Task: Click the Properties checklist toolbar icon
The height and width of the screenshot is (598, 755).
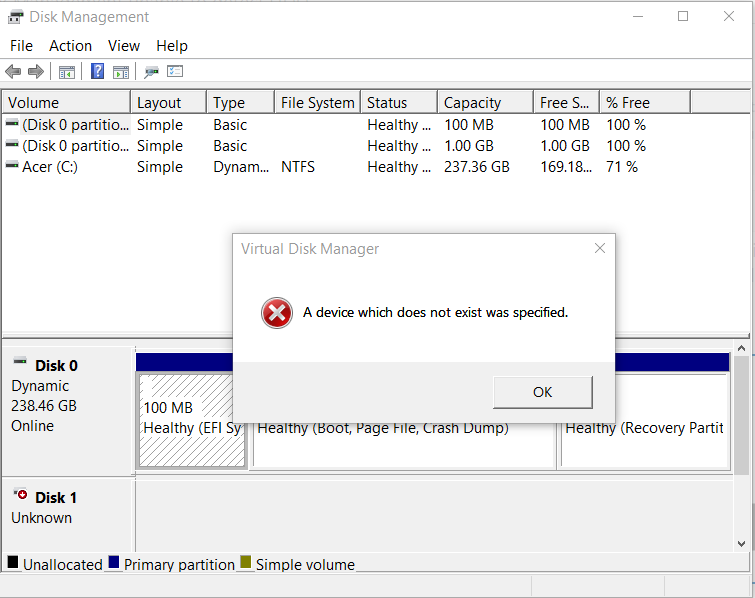Action: click(175, 71)
